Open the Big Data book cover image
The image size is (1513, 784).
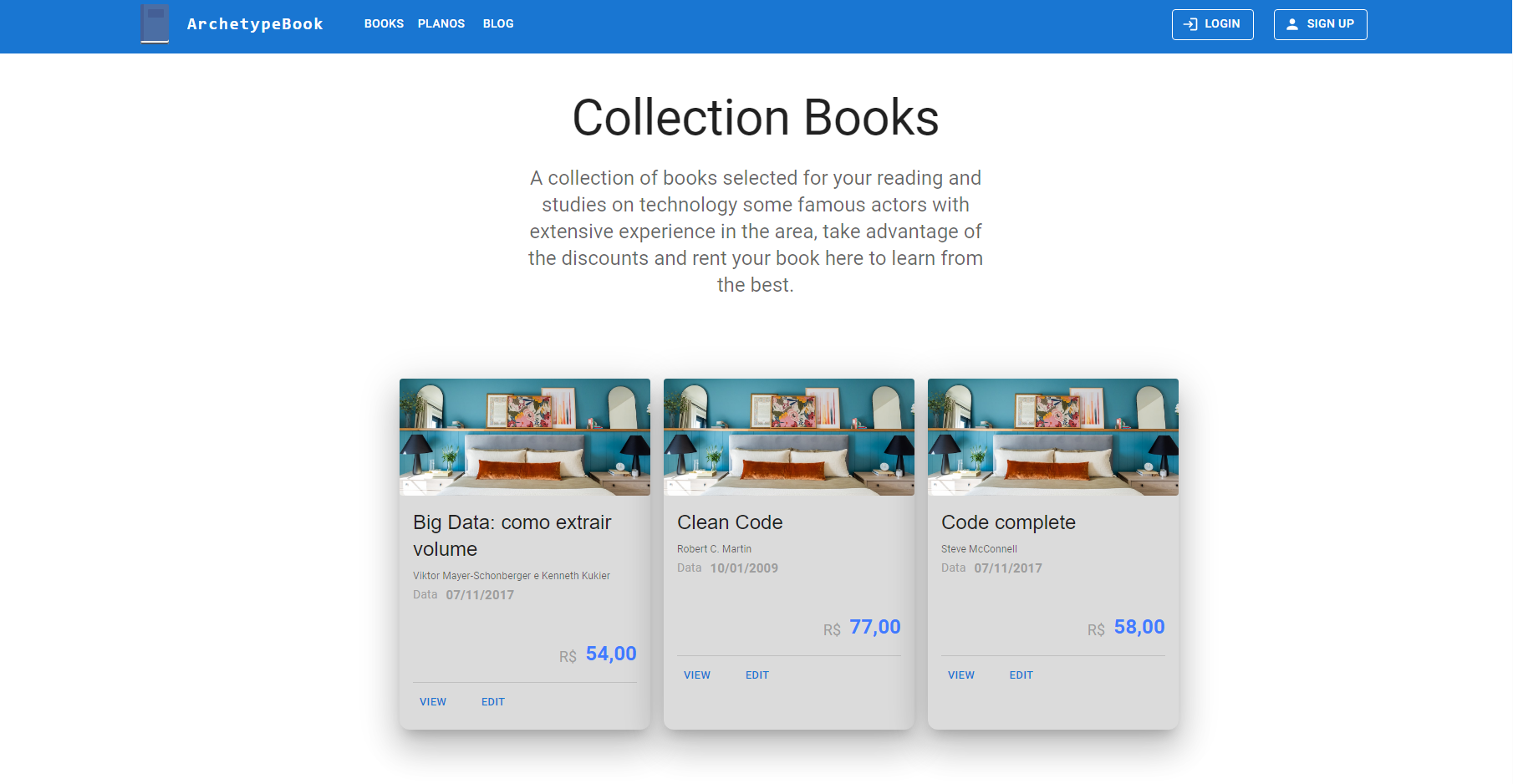coord(525,437)
